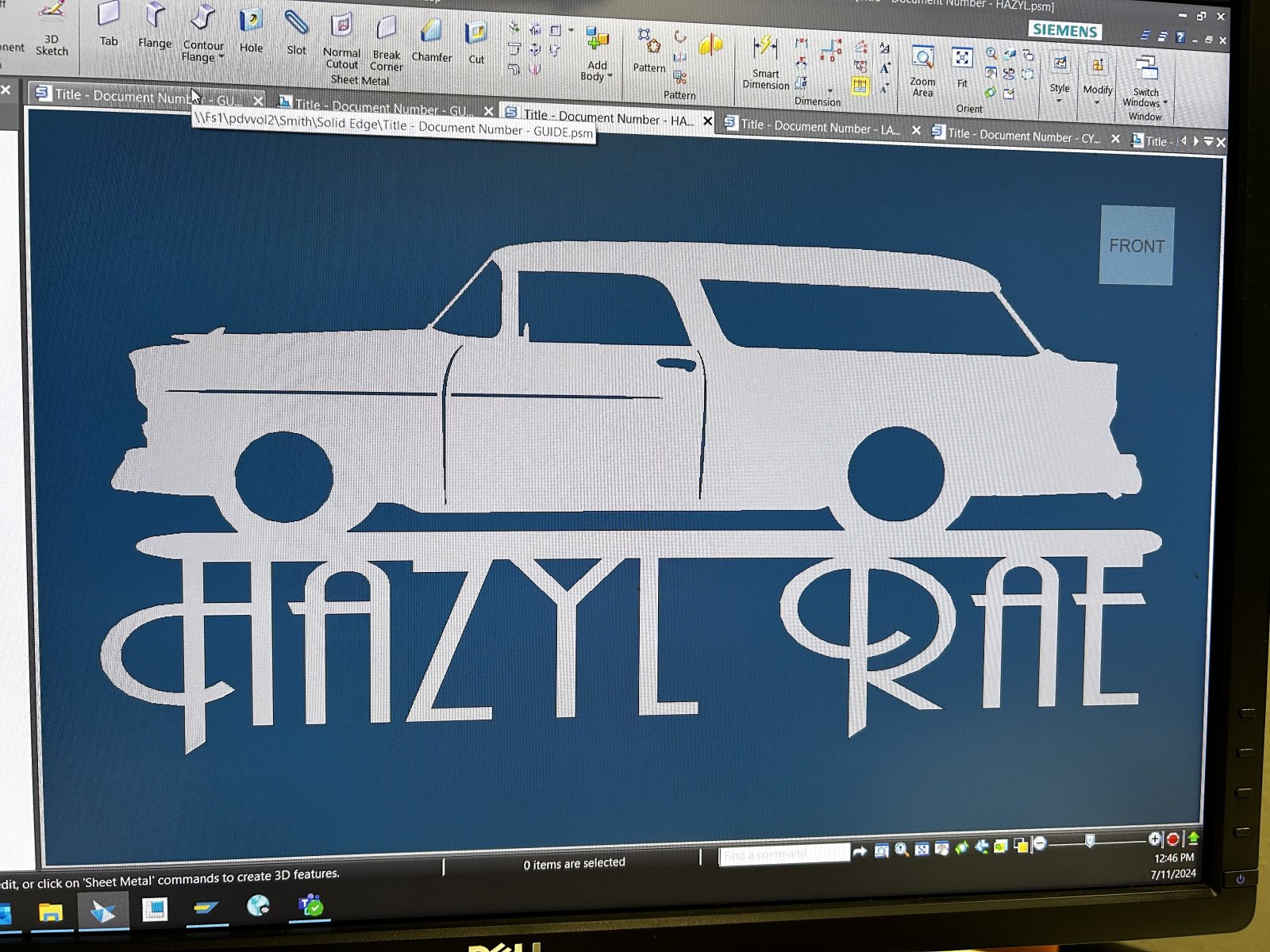This screenshot has height=952, width=1270.
Task: Select the Flange sheet metal tool
Action: pyautogui.click(x=155, y=25)
